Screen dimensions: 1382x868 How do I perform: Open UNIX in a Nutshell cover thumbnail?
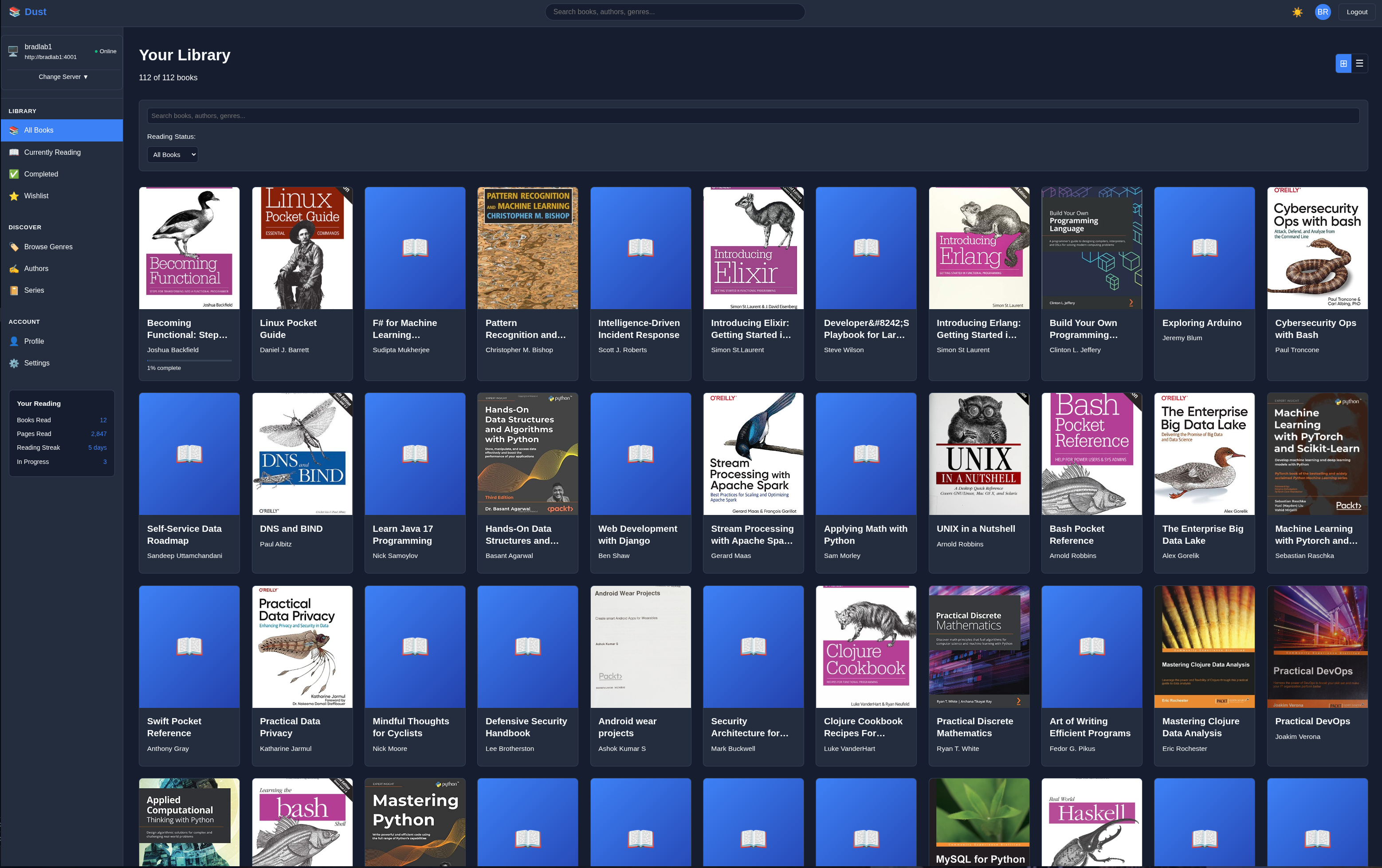(x=978, y=454)
